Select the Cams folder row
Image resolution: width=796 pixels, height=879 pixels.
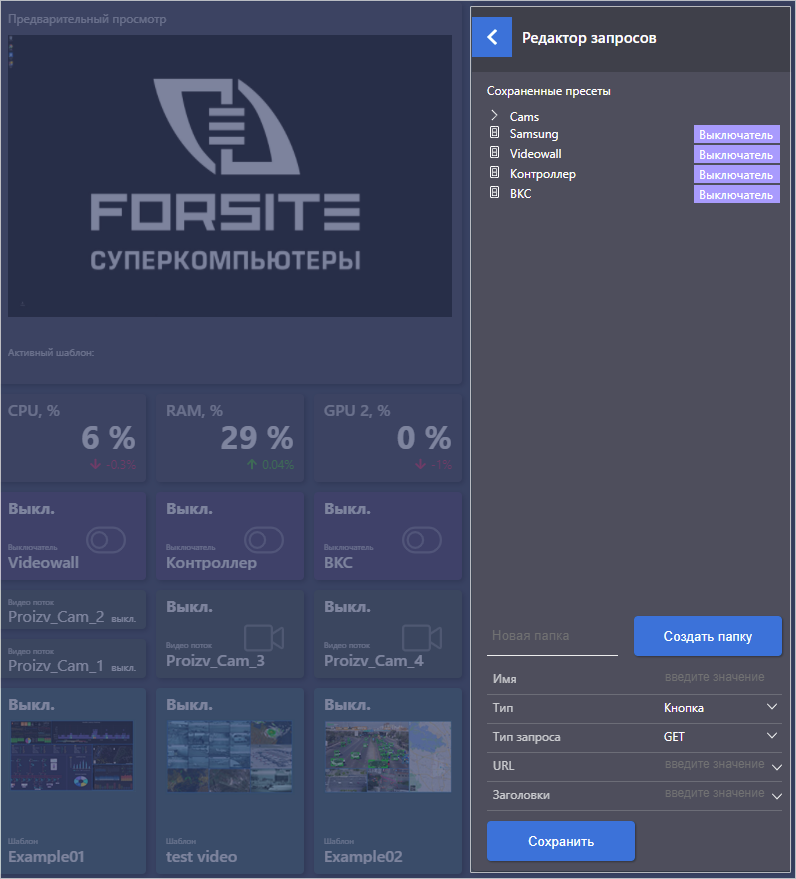click(633, 116)
